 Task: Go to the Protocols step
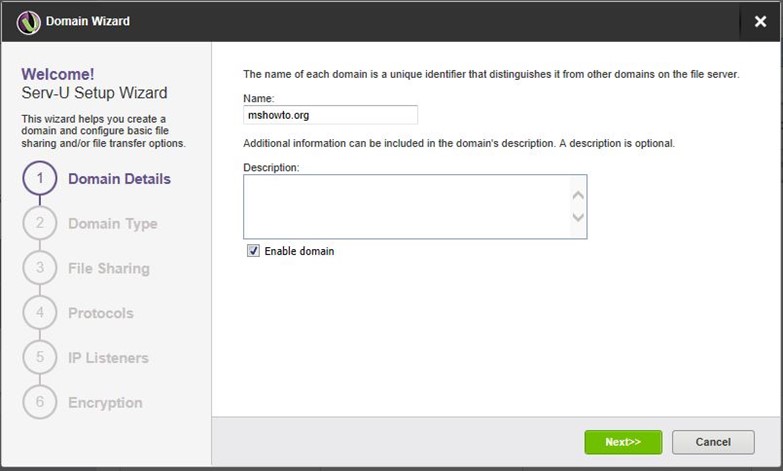101,313
